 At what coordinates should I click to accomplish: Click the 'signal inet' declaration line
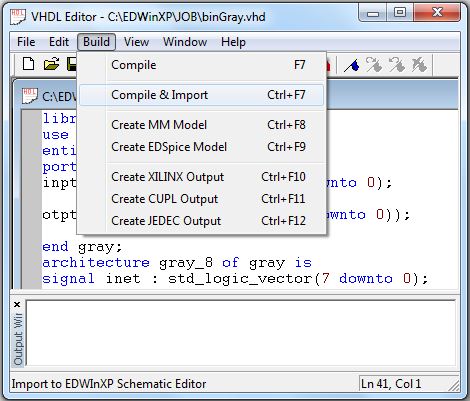tap(235, 279)
